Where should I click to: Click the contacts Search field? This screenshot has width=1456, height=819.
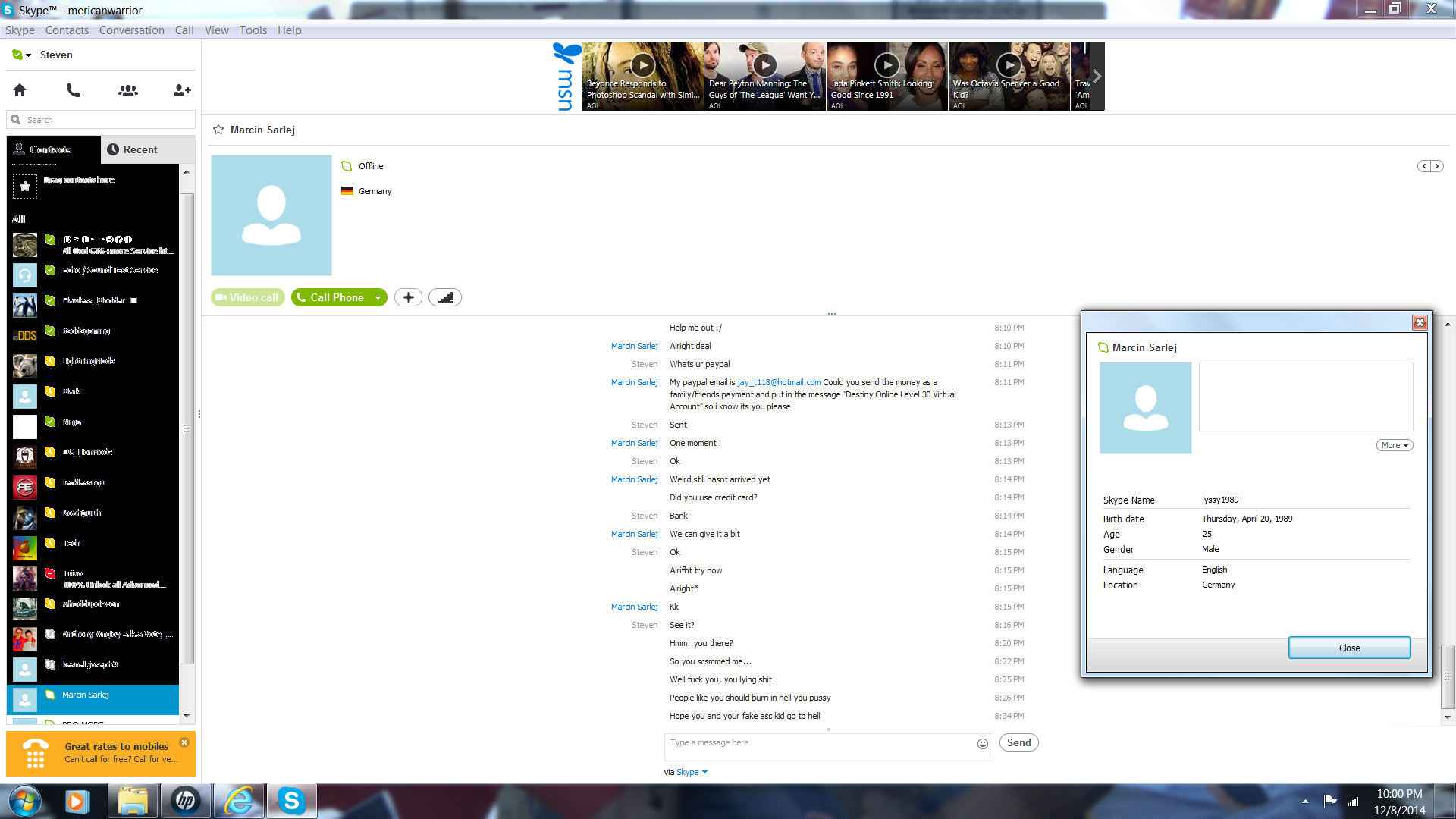[101, 120]
